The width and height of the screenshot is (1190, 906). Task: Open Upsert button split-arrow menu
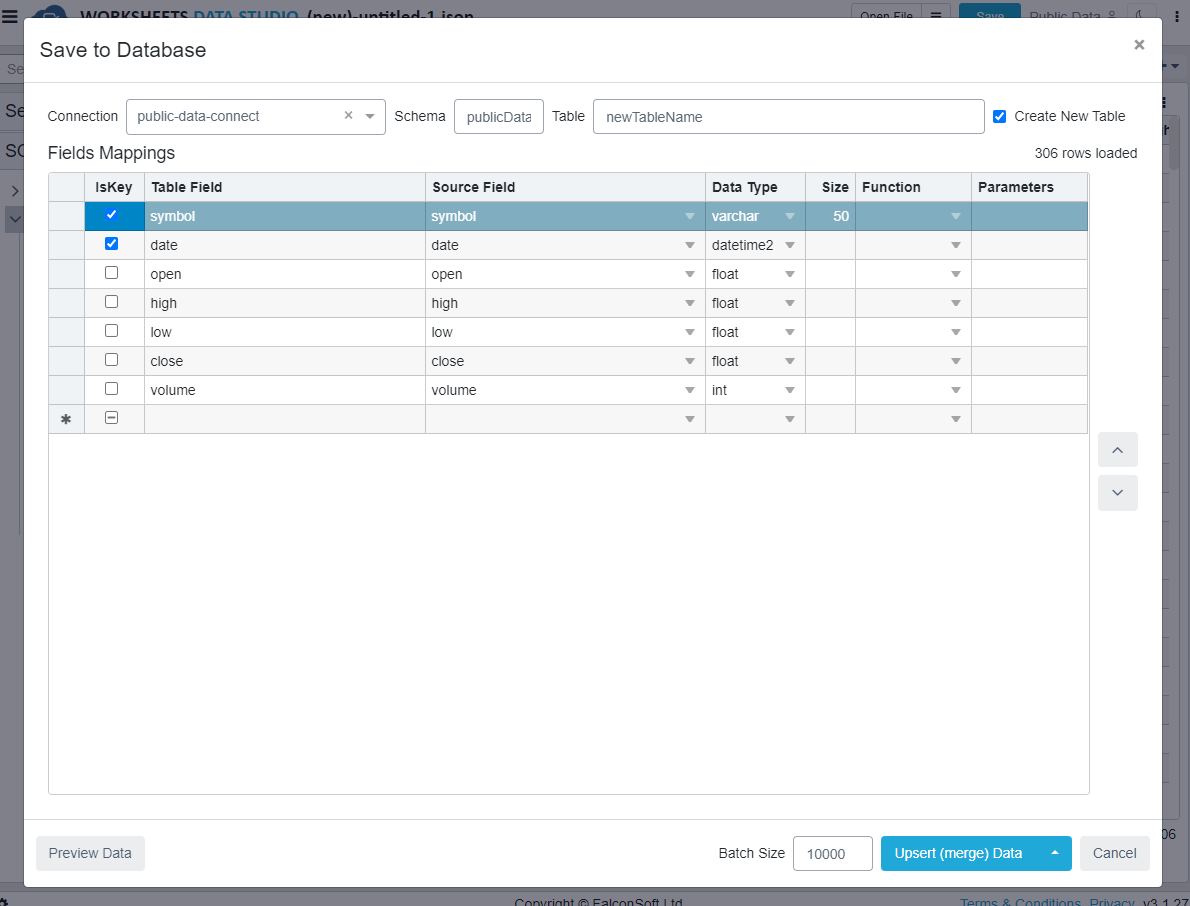[1054, 853]
